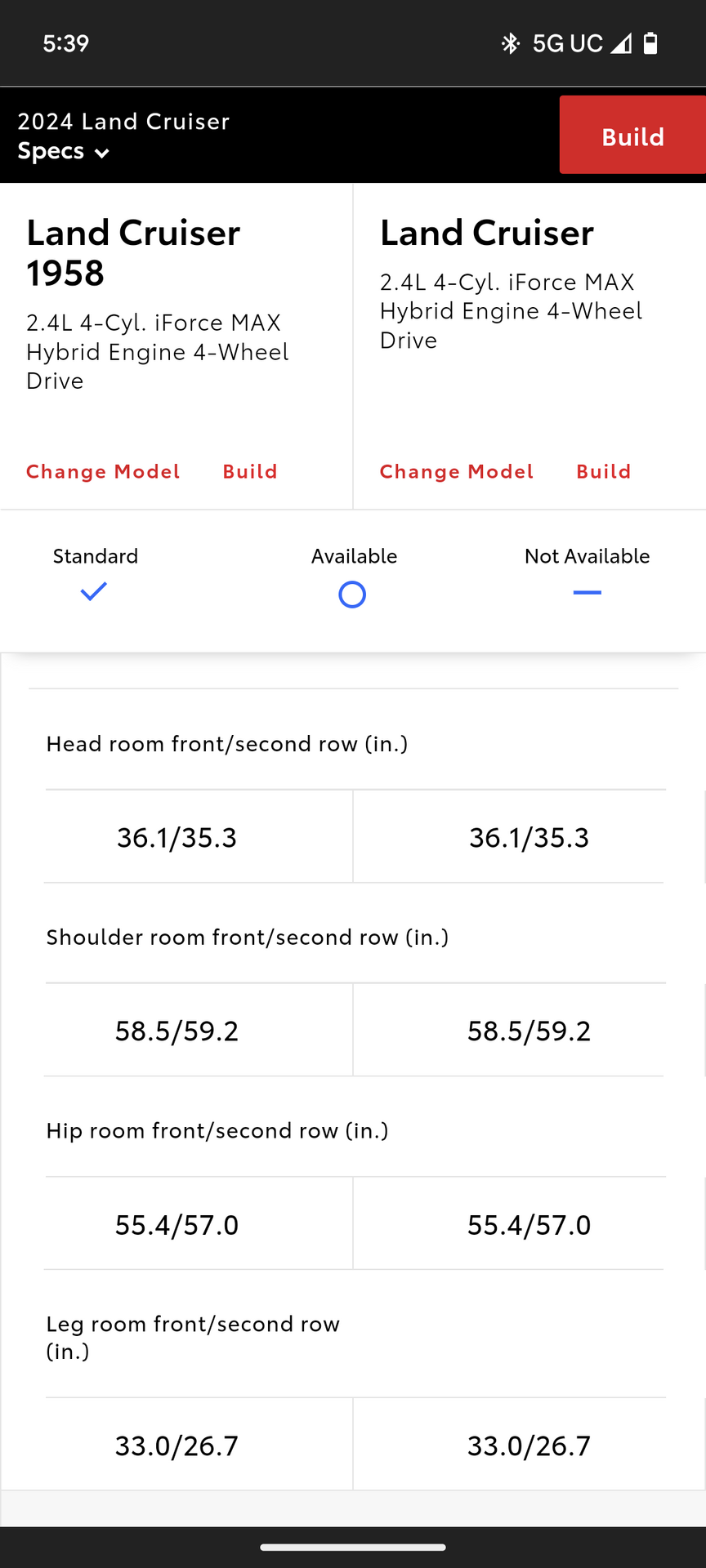Tap the Hip room row label

point(217,1130)
